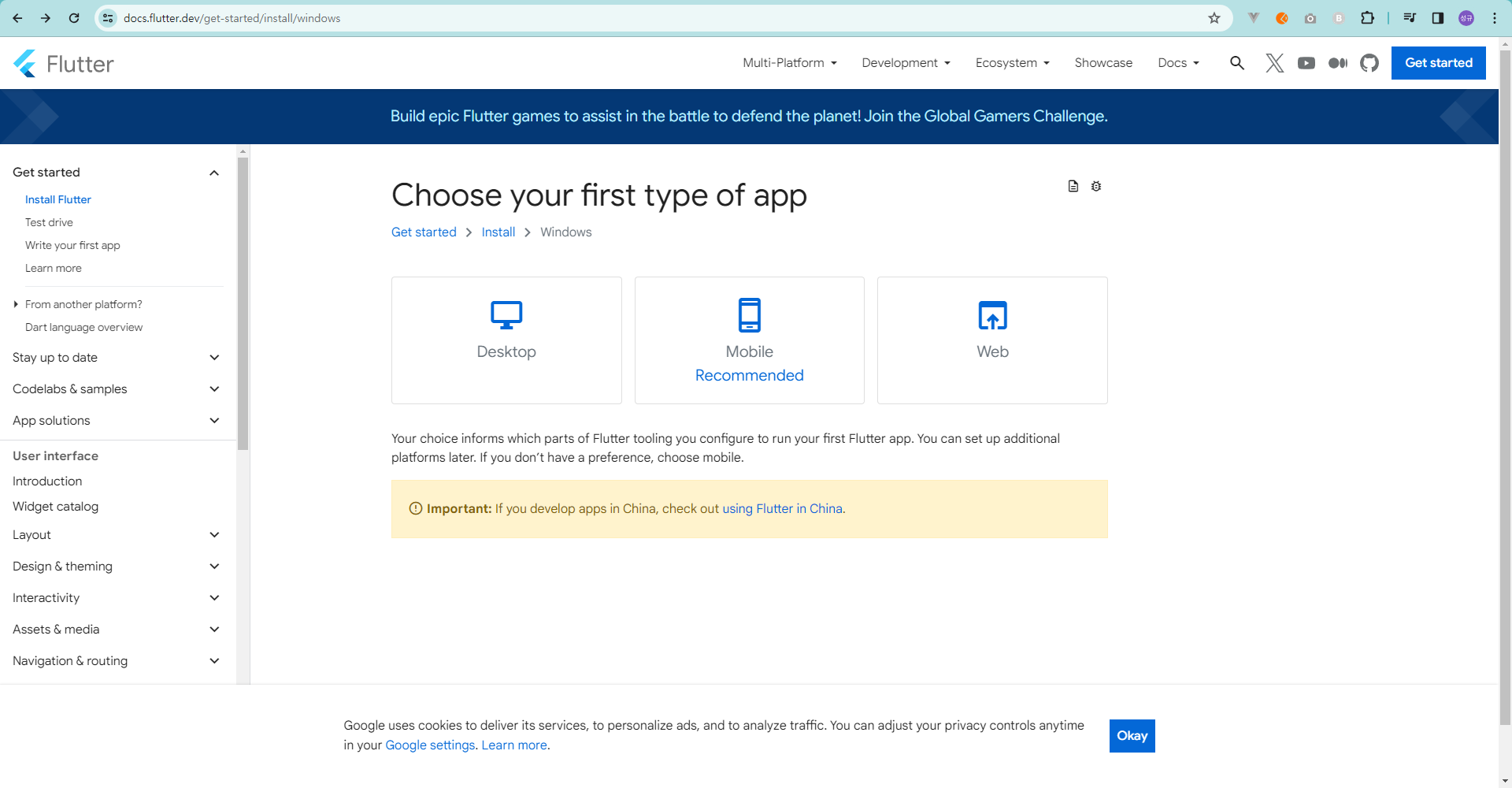Open the using Flutter in China link
1512x788 pixels.
click(x=783, y=509)
